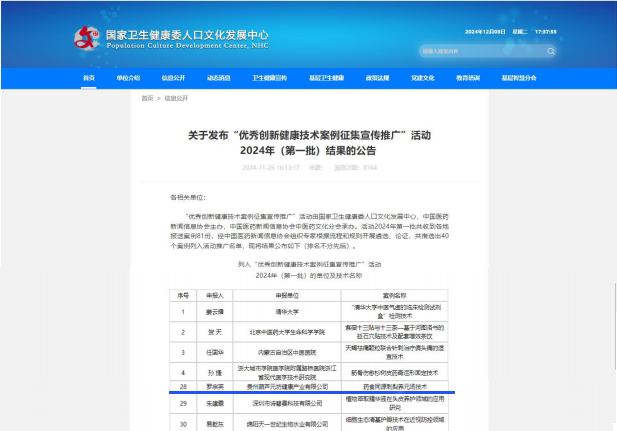Viewport: 617px width, 431px height.
Task: Open the 首页 navigation tab
Action: click(x=89, y=77)
